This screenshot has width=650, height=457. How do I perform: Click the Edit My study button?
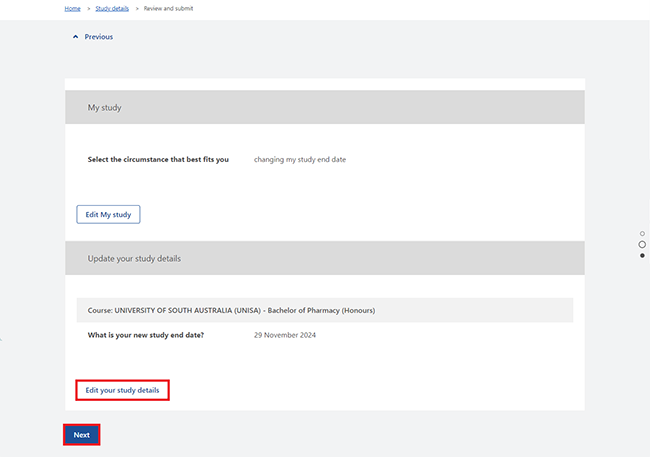(x=108, y=214)
